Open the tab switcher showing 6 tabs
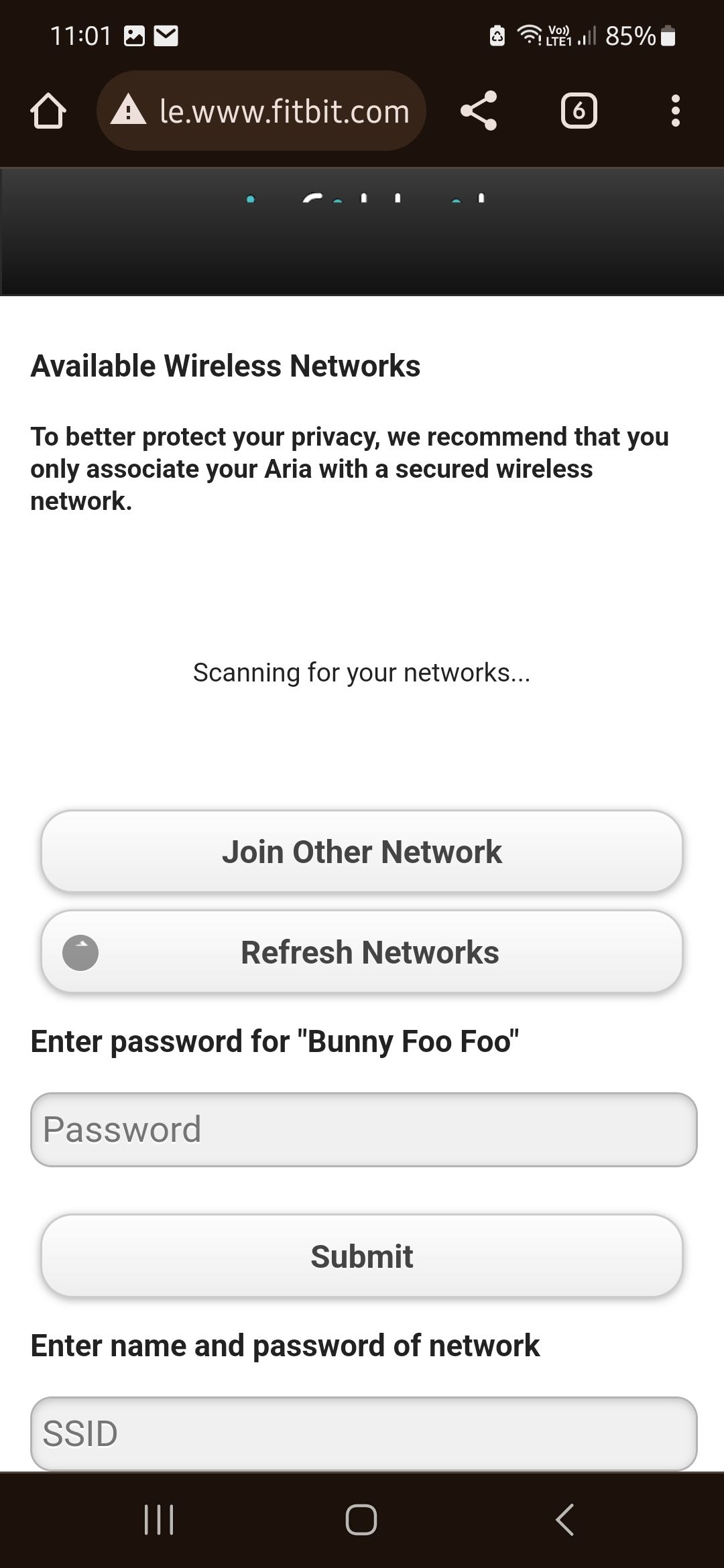The image size is (724, 1568). [x=579, y=111]
